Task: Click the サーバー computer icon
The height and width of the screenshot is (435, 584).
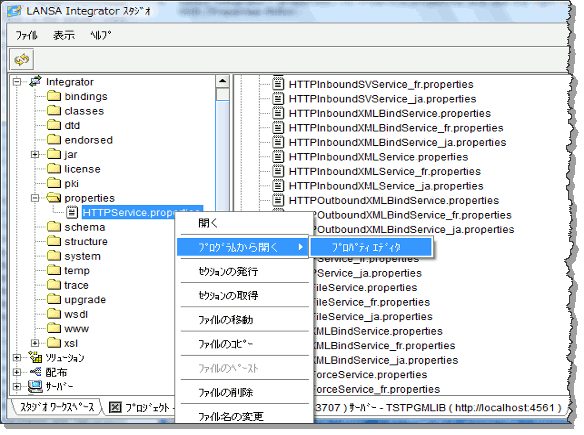Action: click(35, 387)
